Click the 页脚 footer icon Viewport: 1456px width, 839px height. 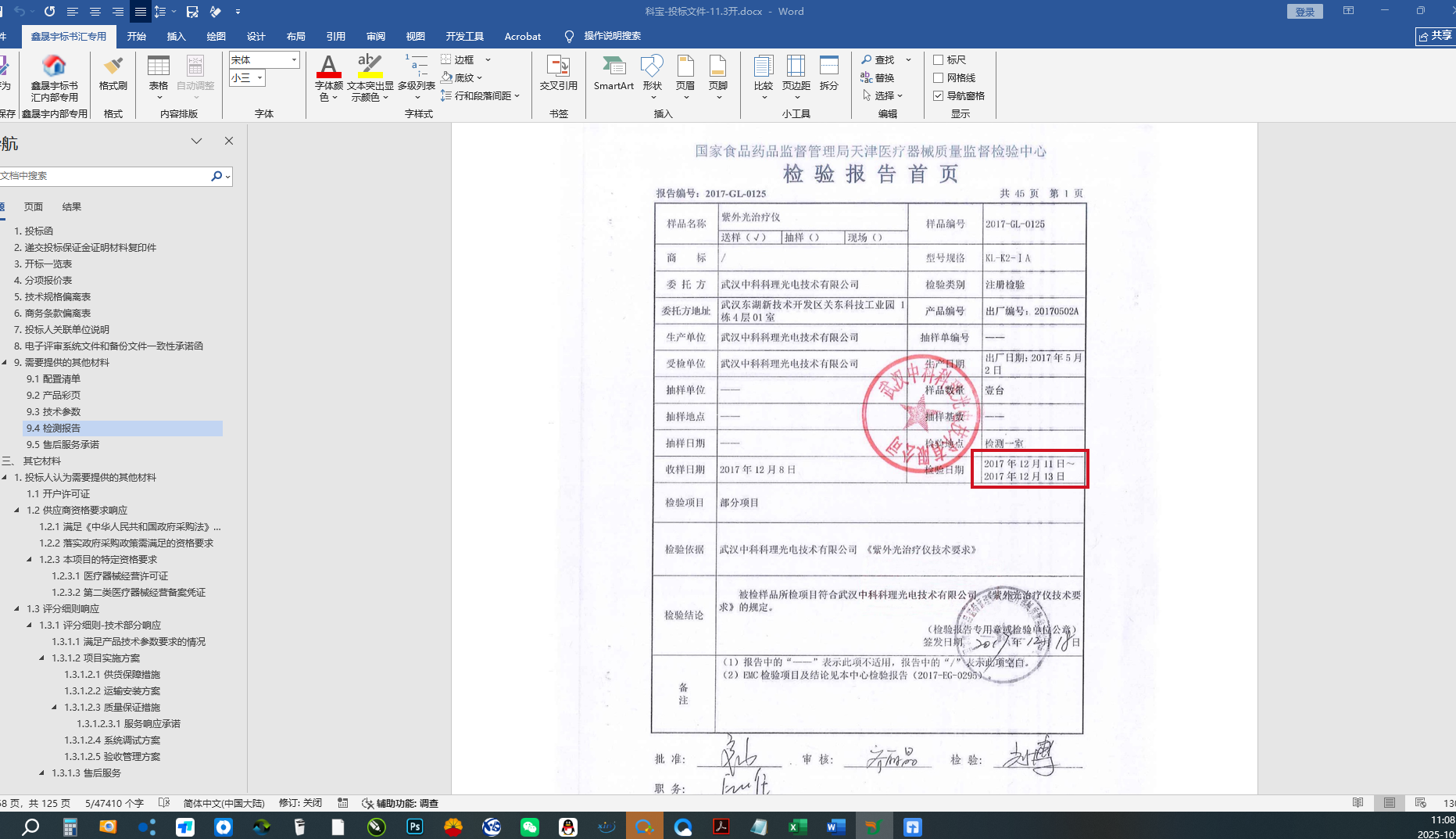718,66
